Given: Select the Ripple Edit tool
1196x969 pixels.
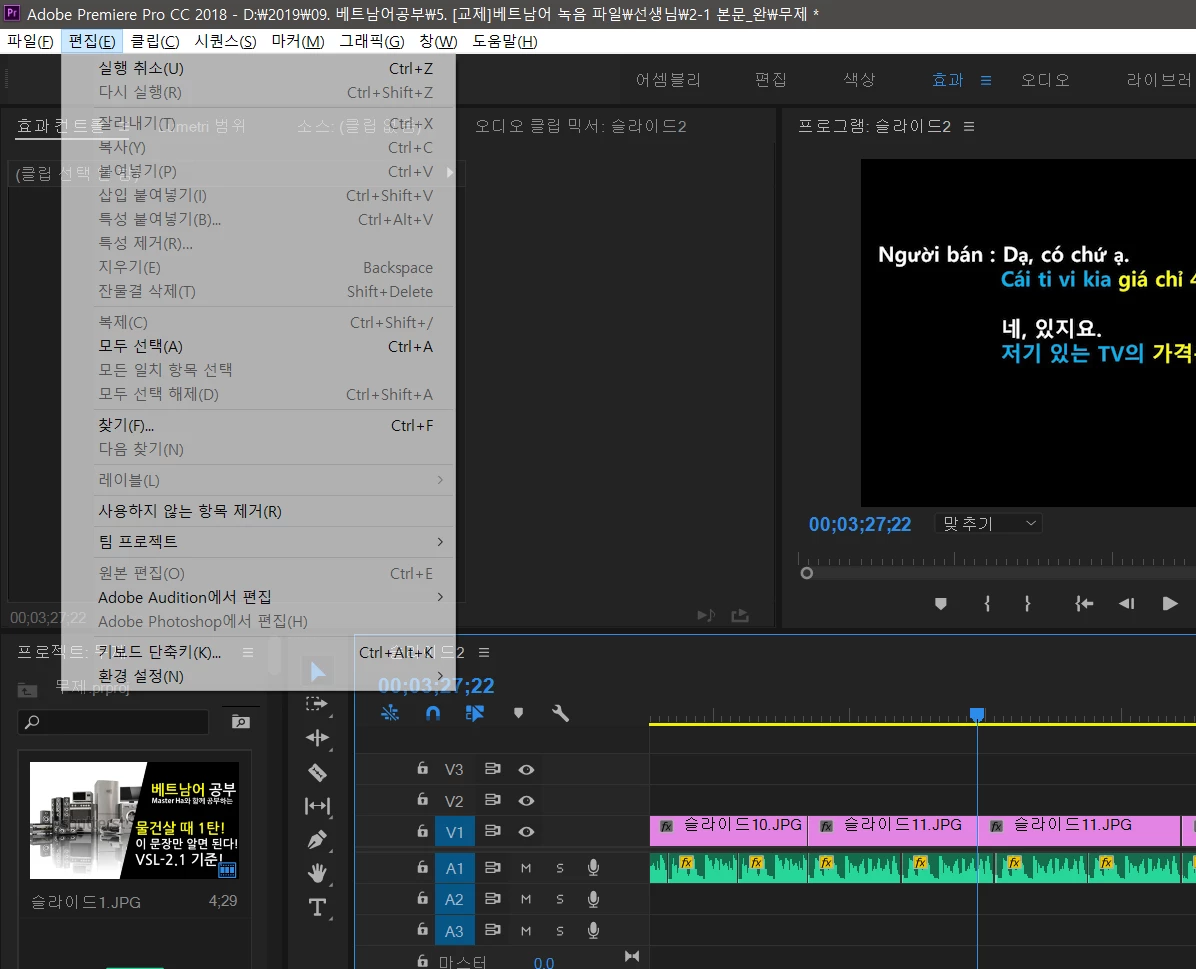Looking at the screenshot, I should [317, 738].
